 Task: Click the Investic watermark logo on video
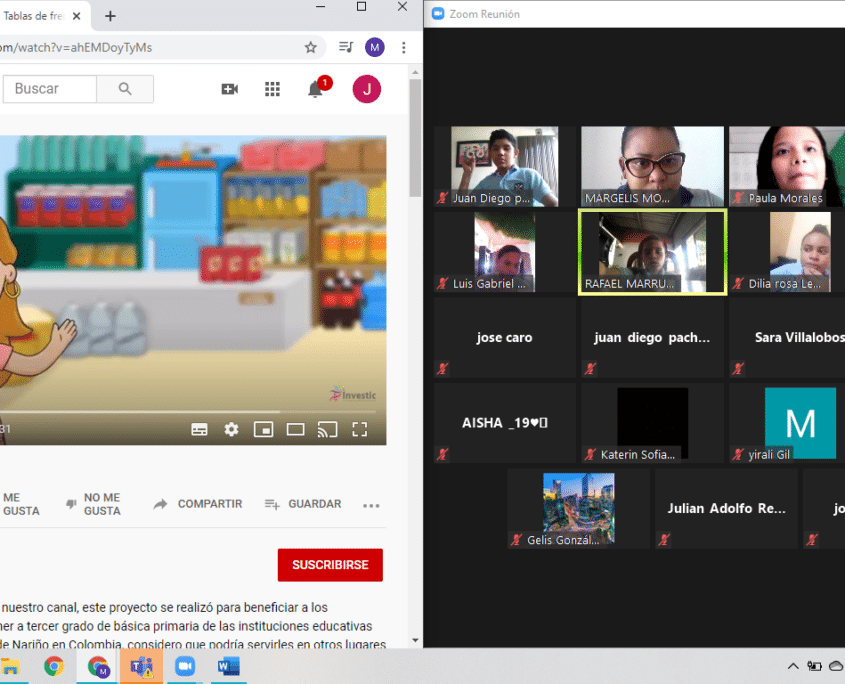point(353,394)
